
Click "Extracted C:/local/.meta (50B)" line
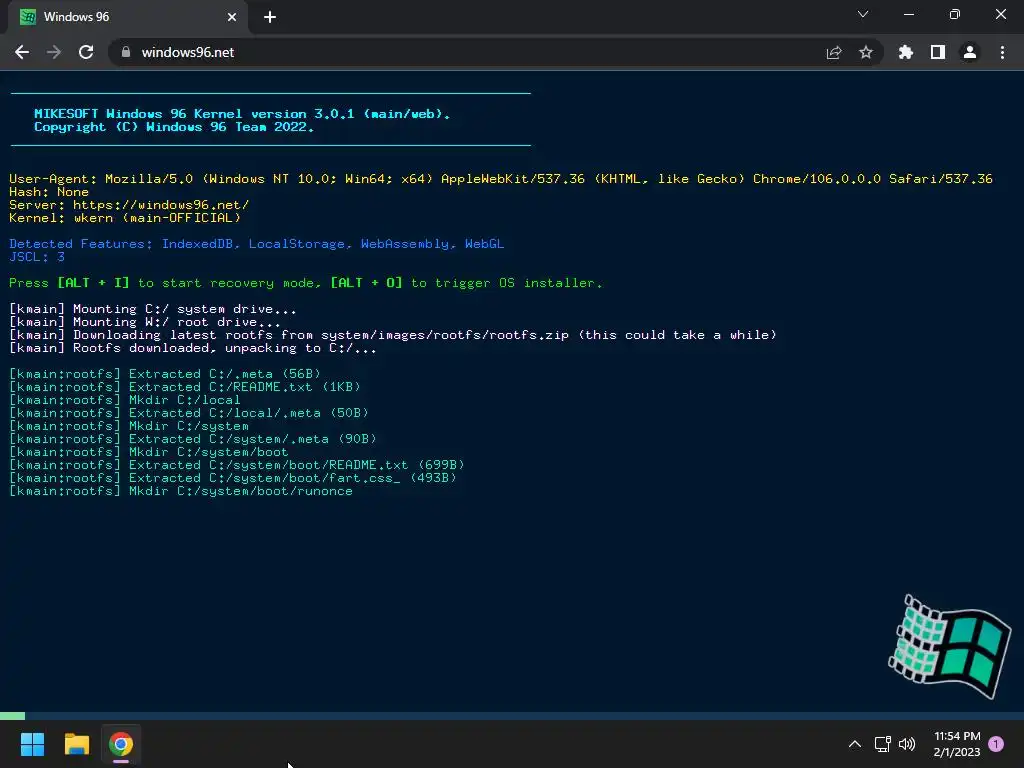189,413
